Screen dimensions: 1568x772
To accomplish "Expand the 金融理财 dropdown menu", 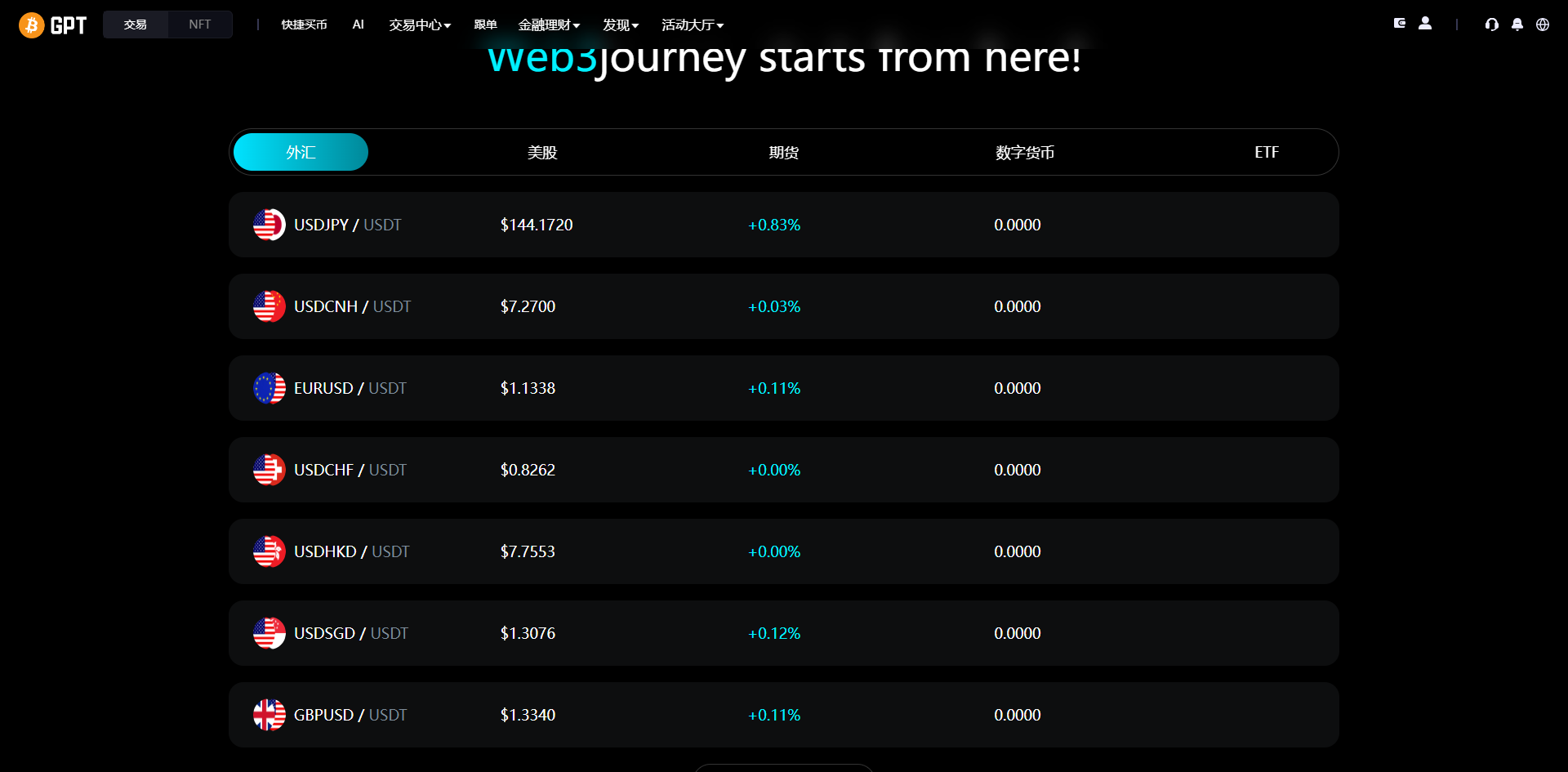I will pyautogui.click(x=549, y=25).
